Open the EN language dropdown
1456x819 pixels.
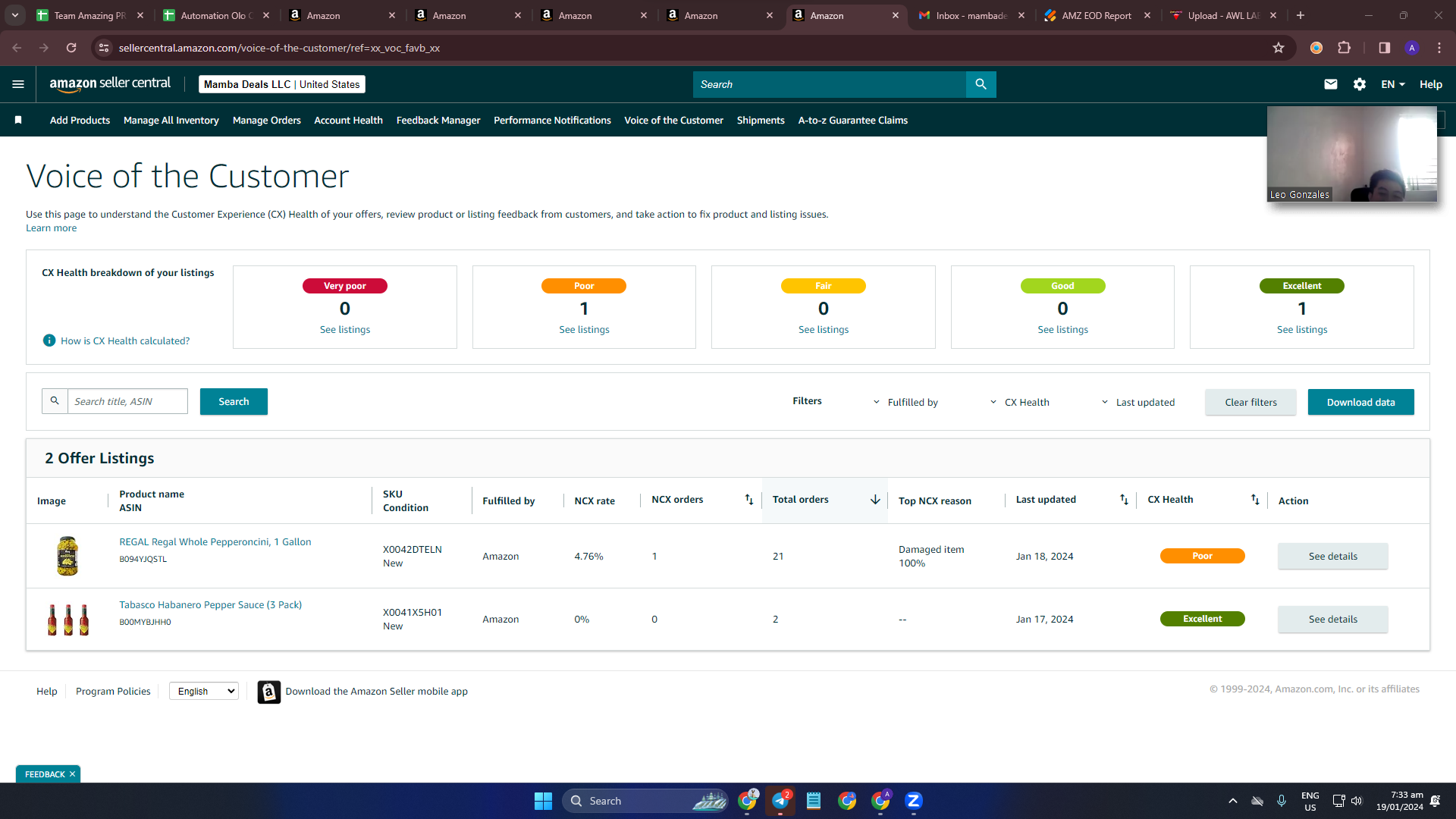pyautogui.click(x=1393, y=84)
